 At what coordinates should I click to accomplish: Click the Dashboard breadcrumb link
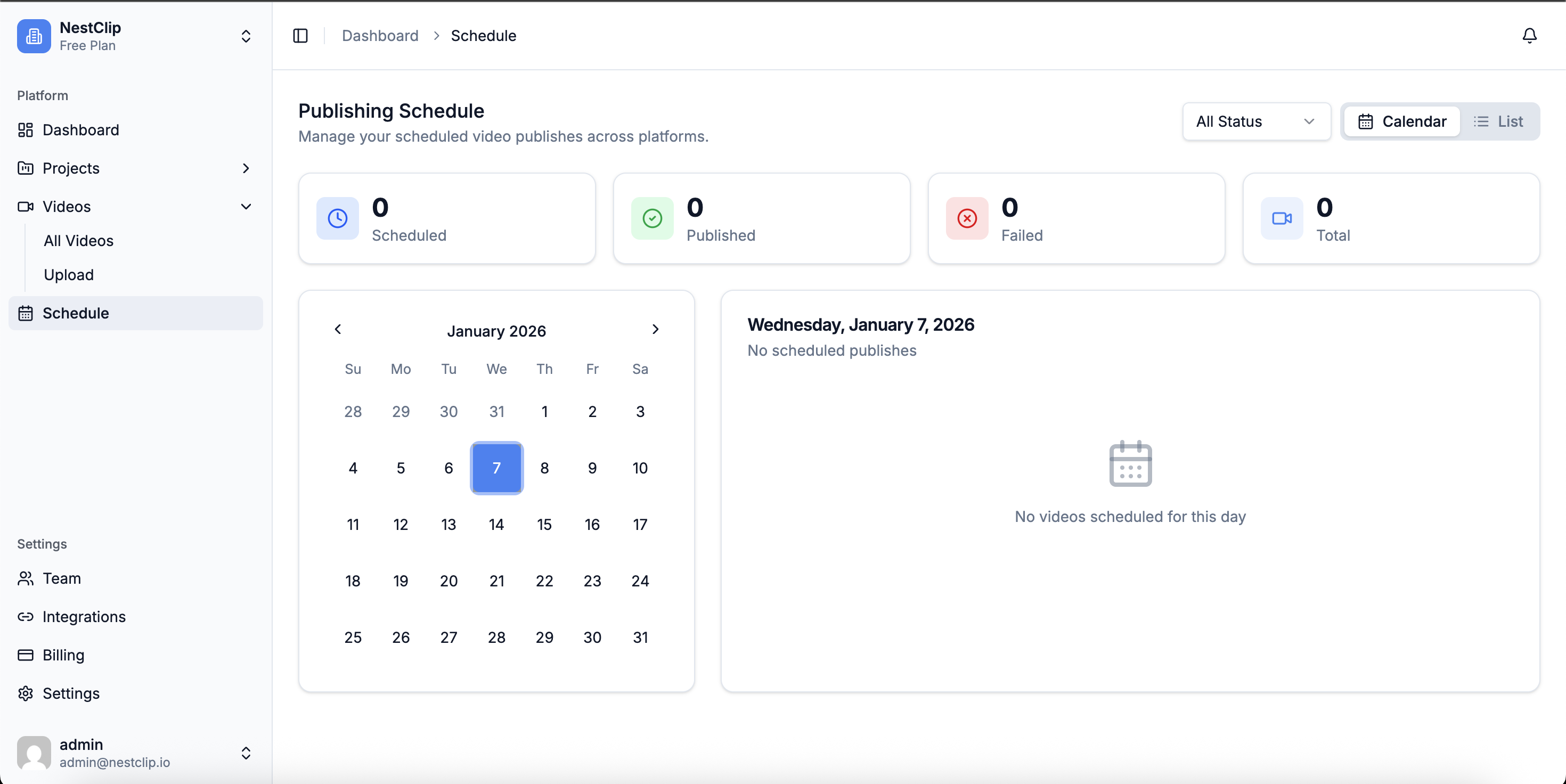[x=380, y=36]
